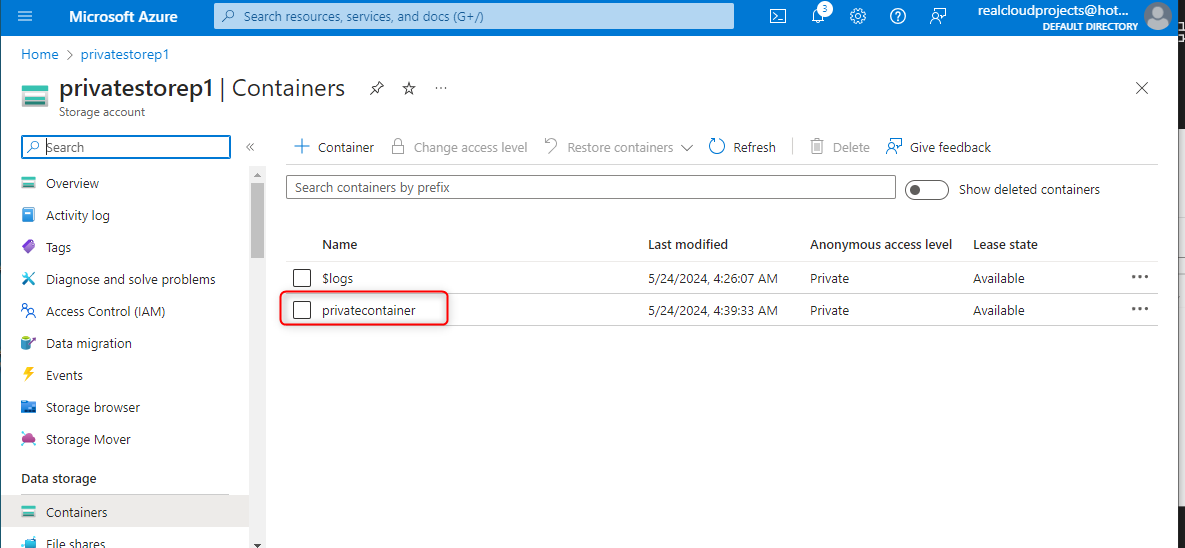Open the portal hamburger menu
Image resolution: width=1185 pixels, height=548 pixels.
pyautogui.click(x=25, y=16)
